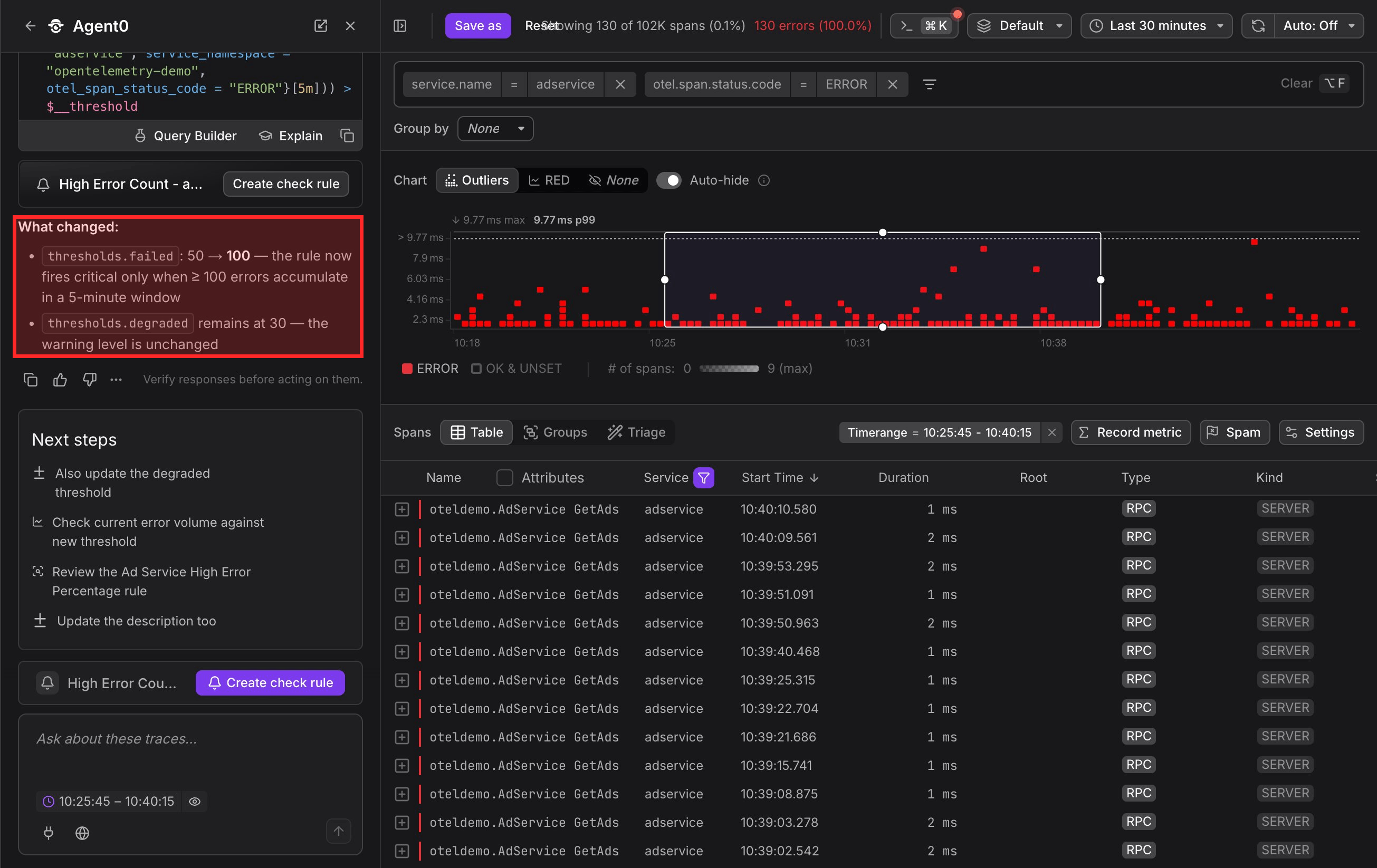Switch to the Groups spans tab

coord(554,432)
